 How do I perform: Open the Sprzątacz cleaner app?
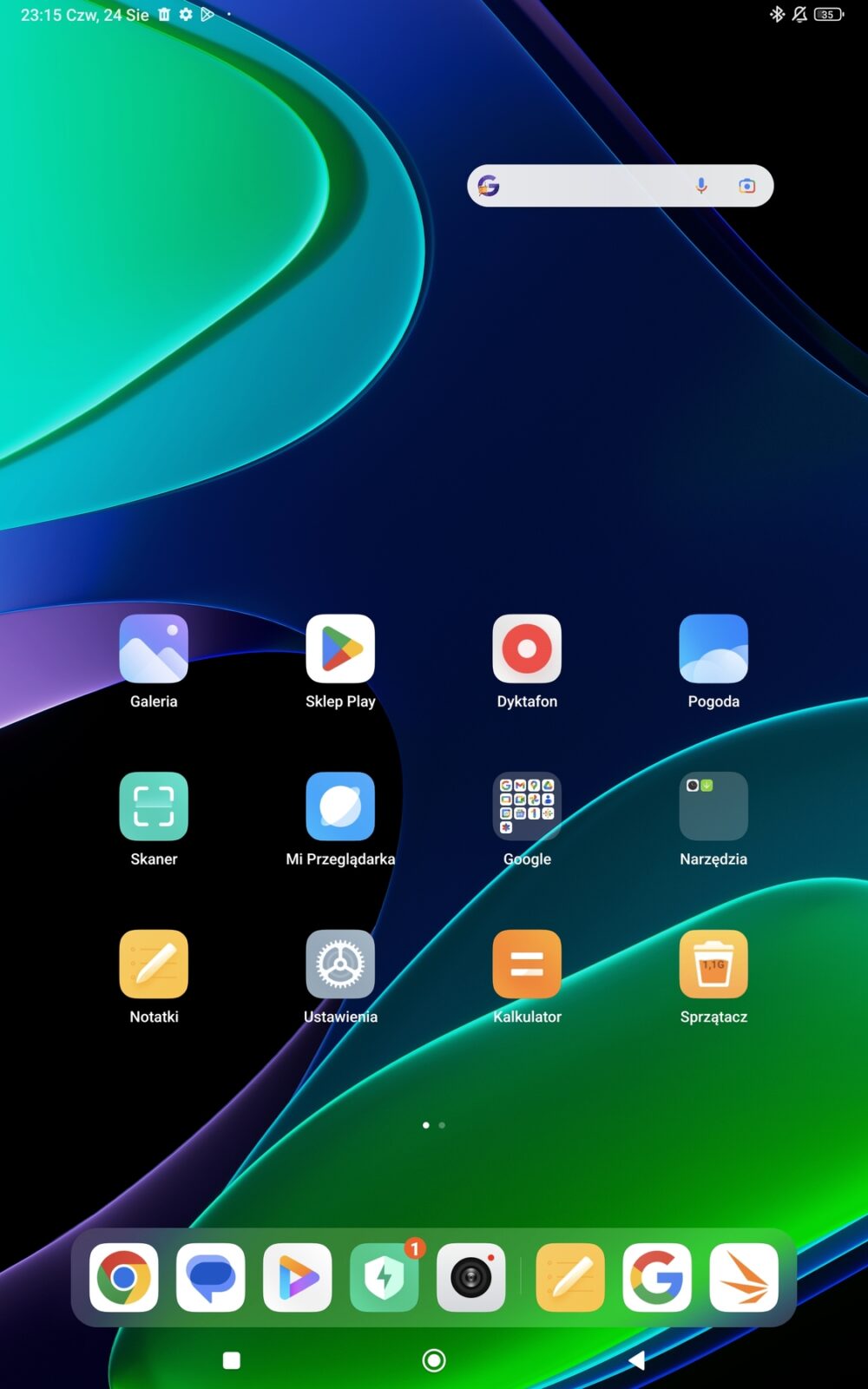[713, 964]
